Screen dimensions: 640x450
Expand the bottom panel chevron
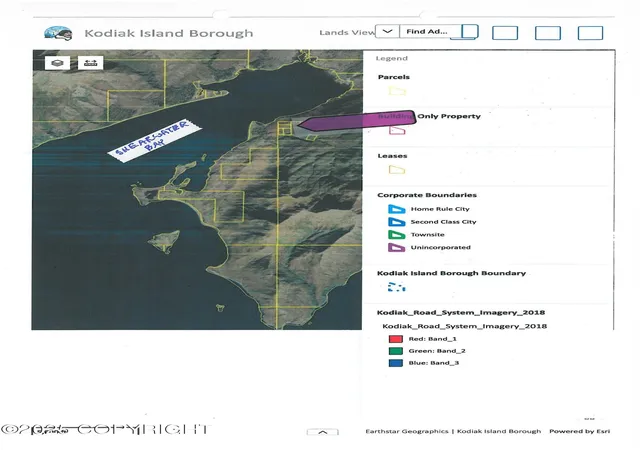[x=322, y=432]
